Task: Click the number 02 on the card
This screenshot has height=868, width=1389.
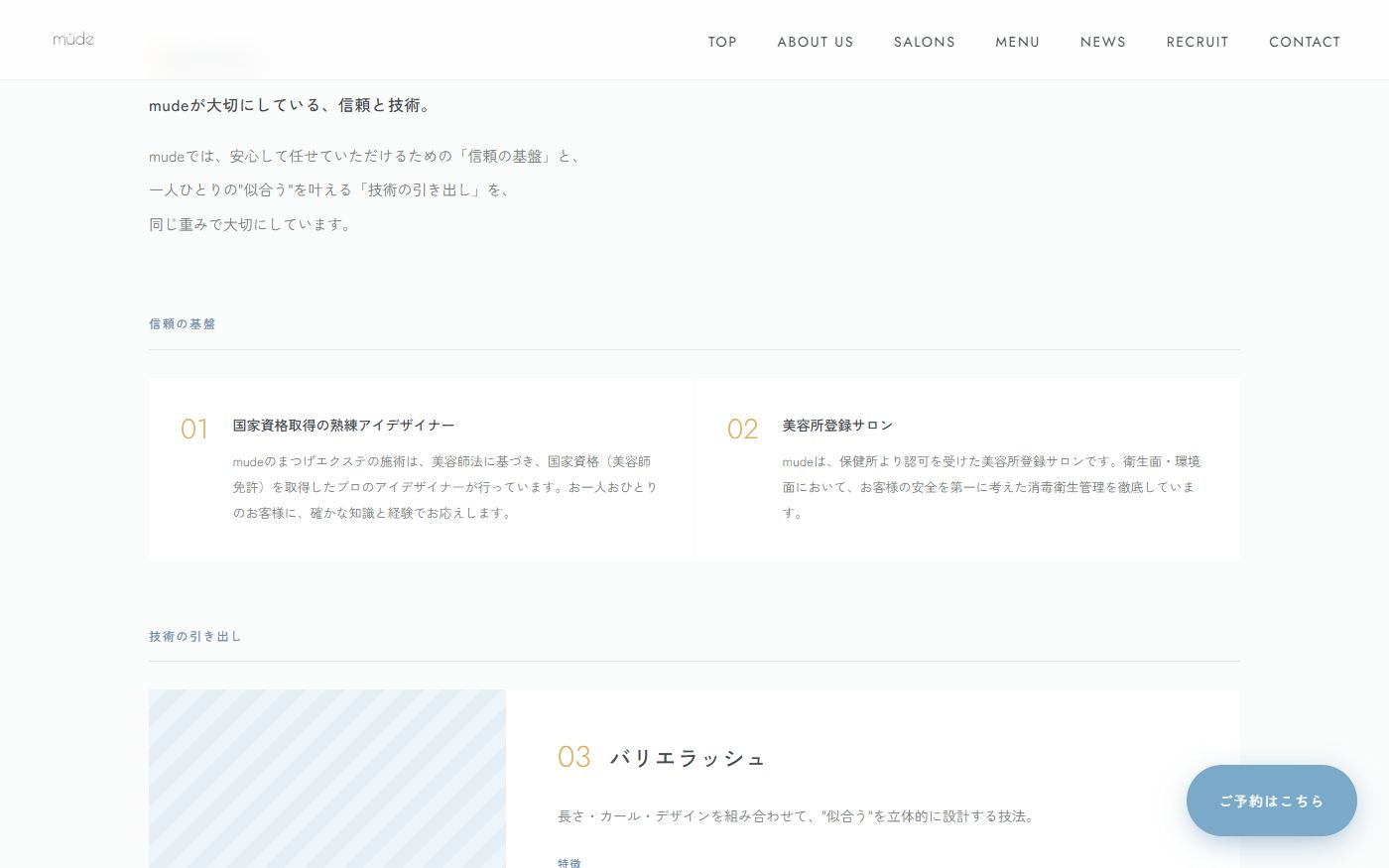Action: click(742, 429)
